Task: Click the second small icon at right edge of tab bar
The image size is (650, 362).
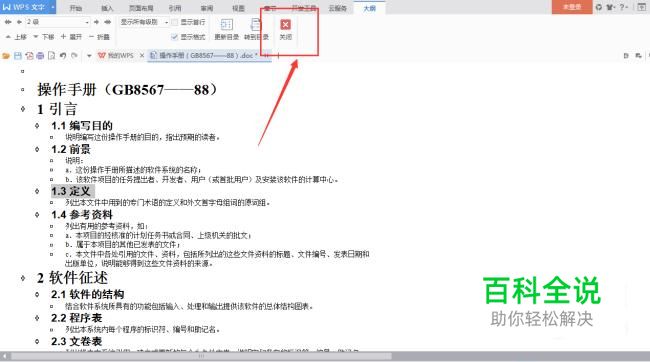Action: (638, 56)
